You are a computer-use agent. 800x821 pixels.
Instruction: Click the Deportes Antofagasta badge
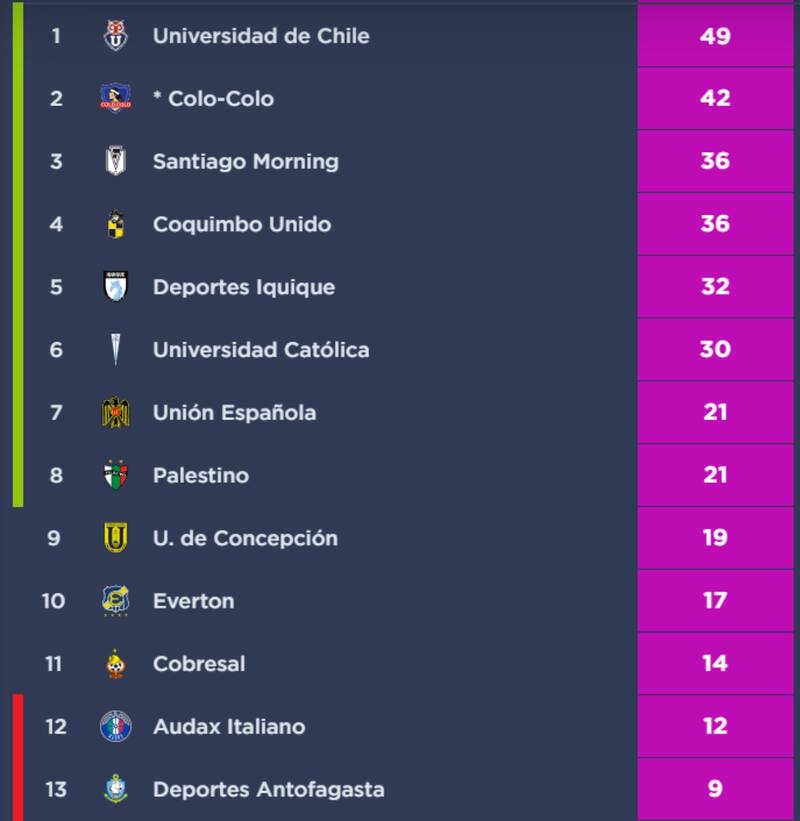point(116,789)
